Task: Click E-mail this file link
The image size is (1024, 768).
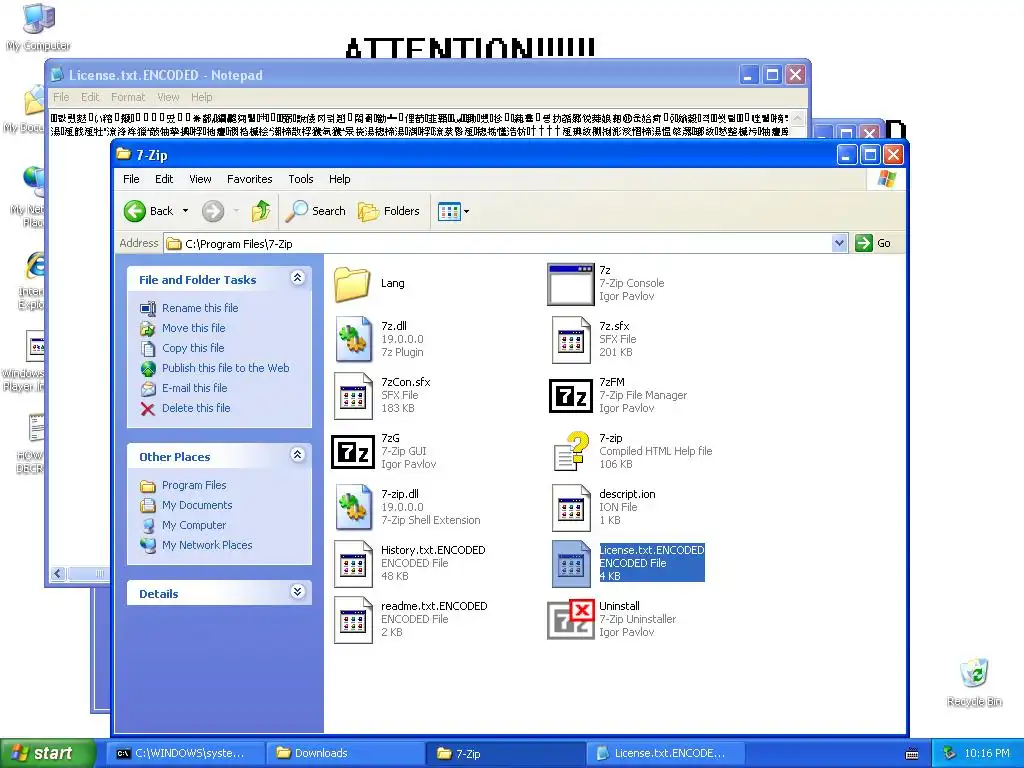Action: click(x=195, y=388)
